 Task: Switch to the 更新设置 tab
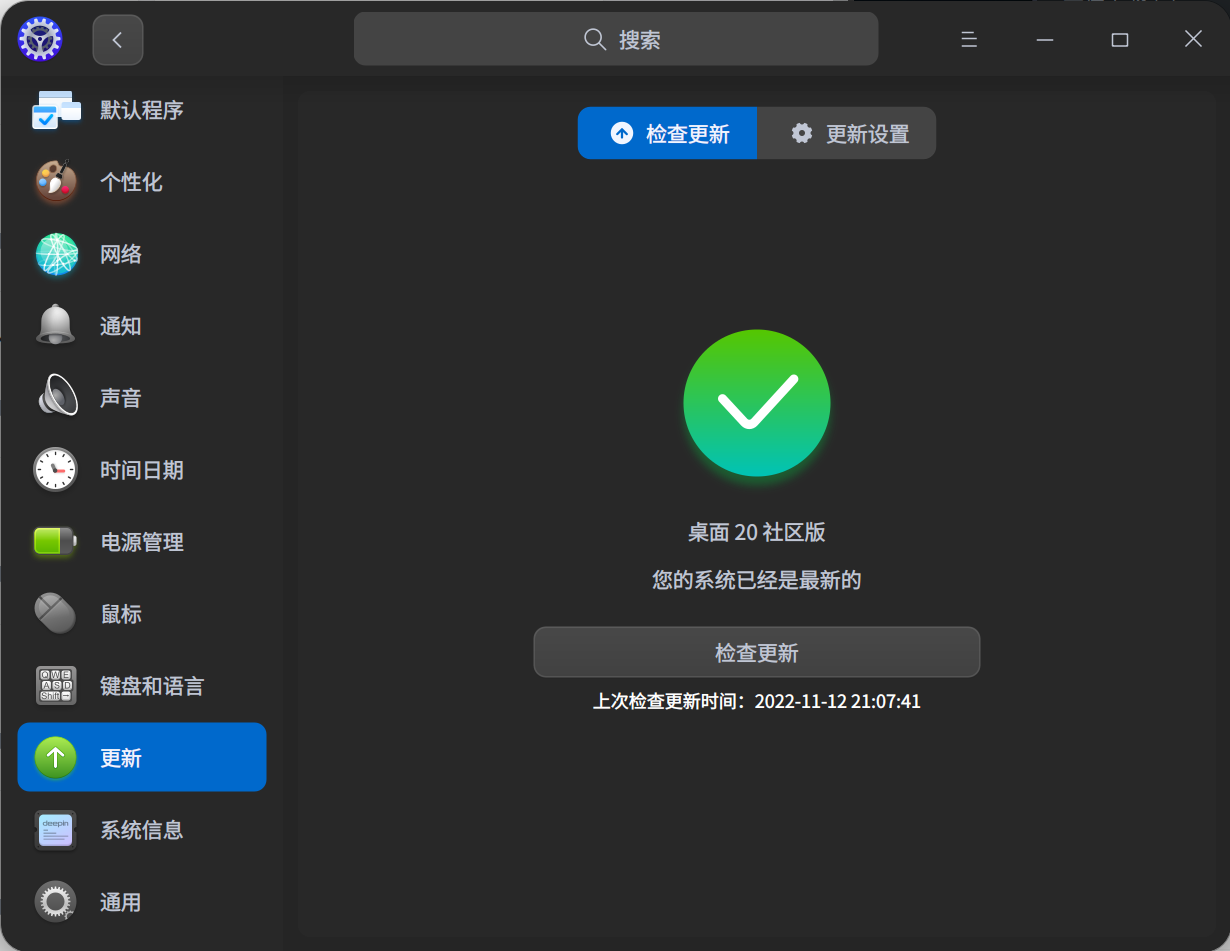(x=846, y=132)
